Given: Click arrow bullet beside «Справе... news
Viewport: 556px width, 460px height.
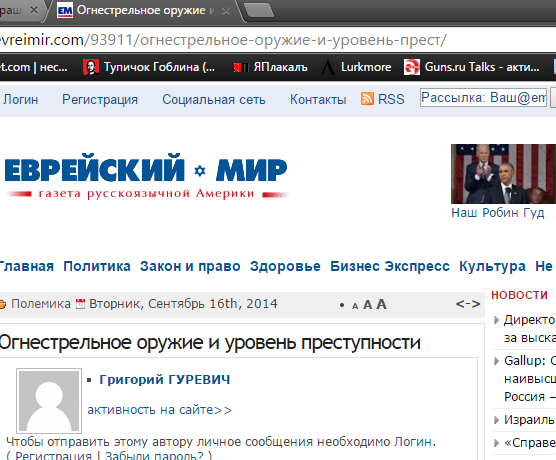Looking at the screenshot, I should [x=497, y=443].
